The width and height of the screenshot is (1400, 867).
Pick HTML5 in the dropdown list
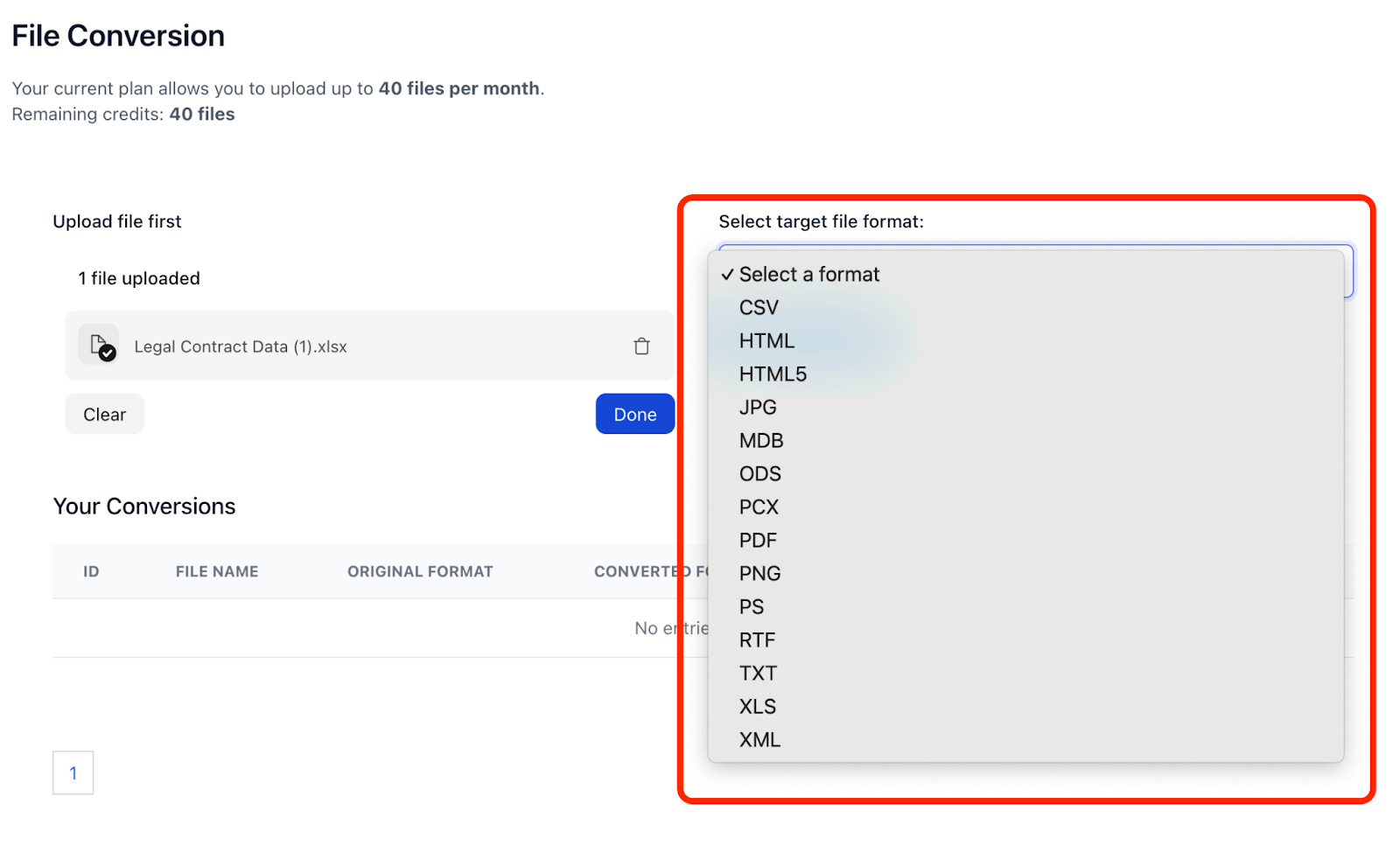(773, 374)
